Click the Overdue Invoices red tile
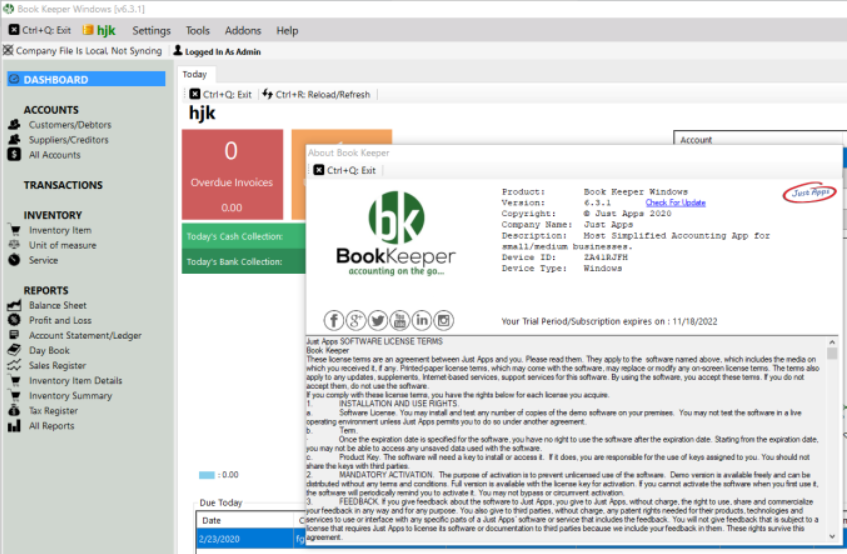 [x=232, y=174]
